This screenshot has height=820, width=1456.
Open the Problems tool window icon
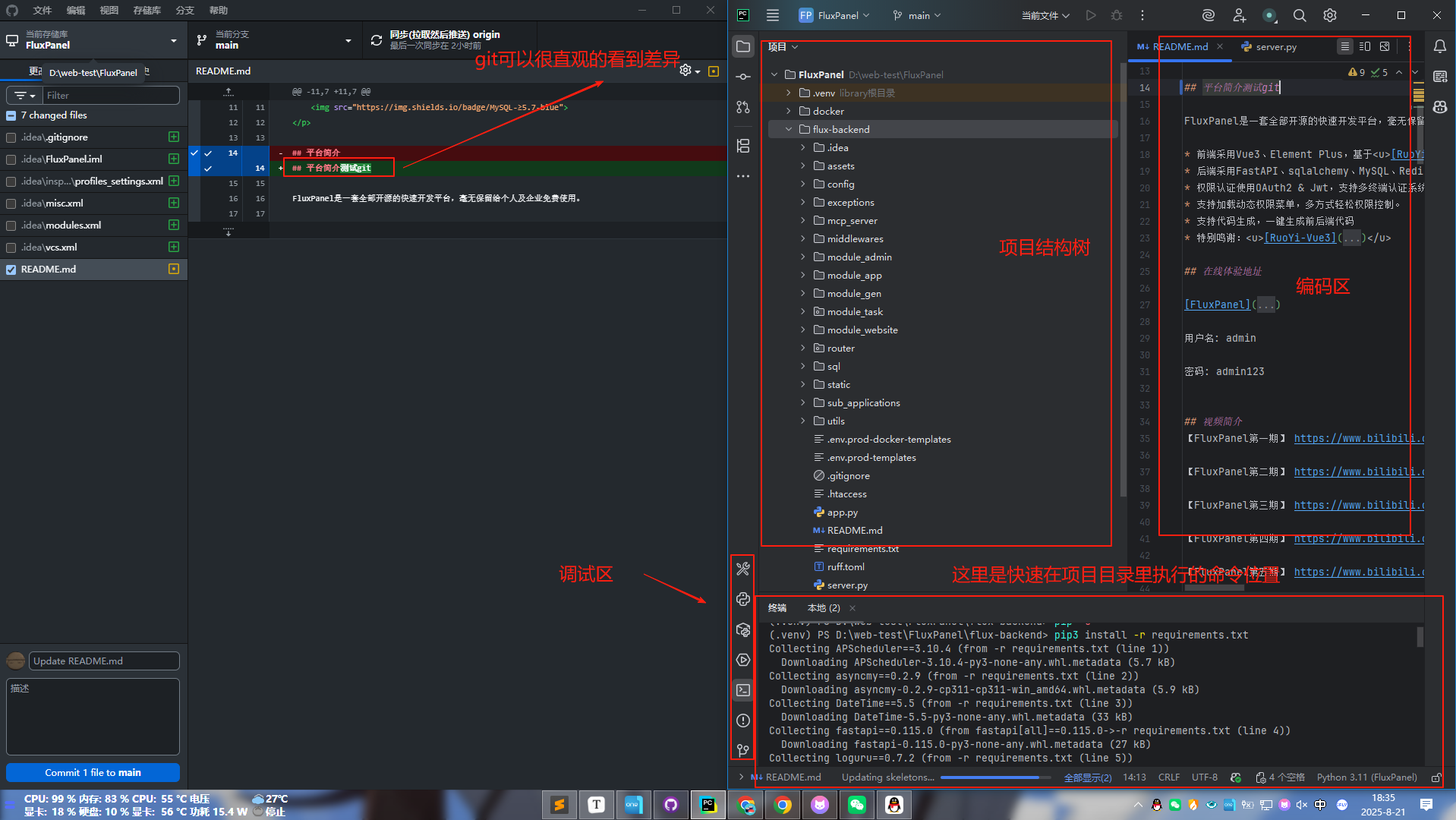743,721
